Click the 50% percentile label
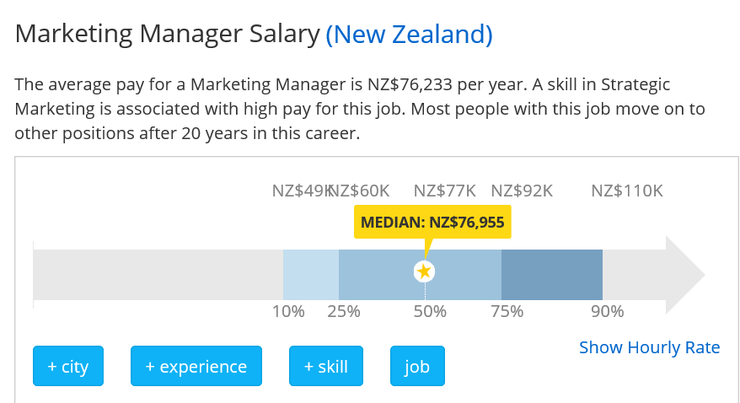The height and width of the screenshot is (403, 740). pos(430,311)
